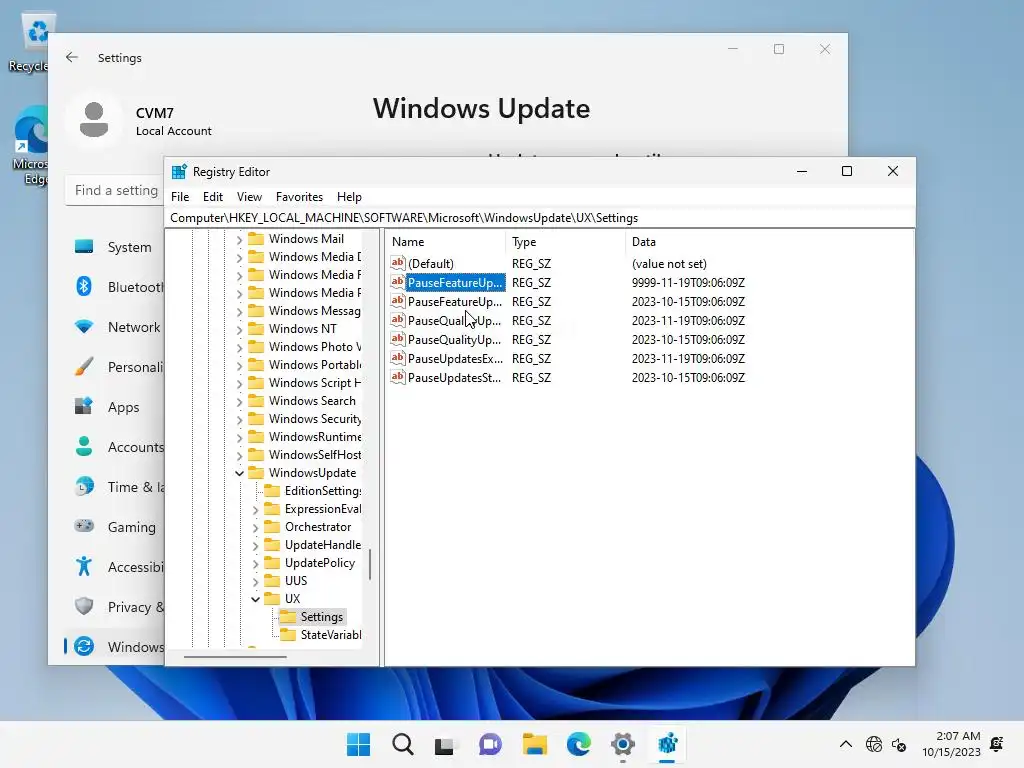Open the Windows Start menu
The height and width of the screenshot is (768, 1024).
pos(358,744)
